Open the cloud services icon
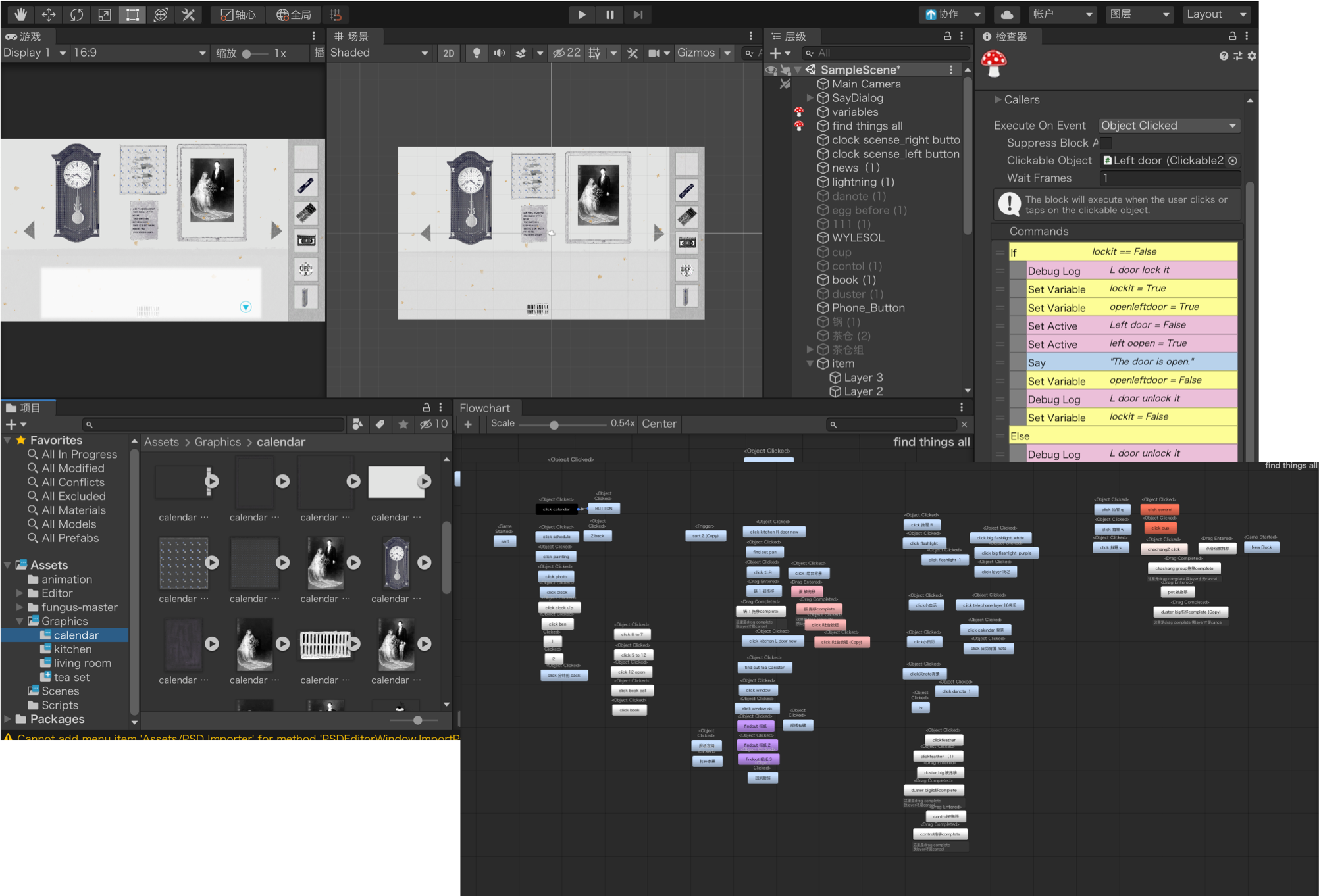 pyautogui.click(x=1006, y=14)
